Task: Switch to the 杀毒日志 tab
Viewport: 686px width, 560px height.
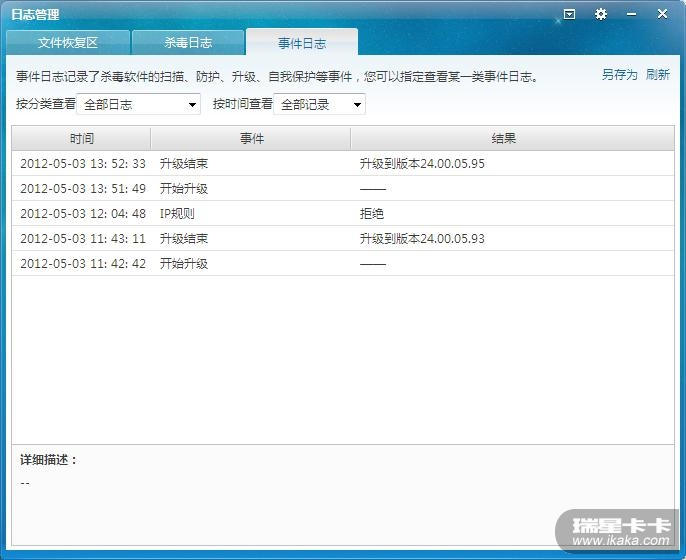Action: point(188,42)
